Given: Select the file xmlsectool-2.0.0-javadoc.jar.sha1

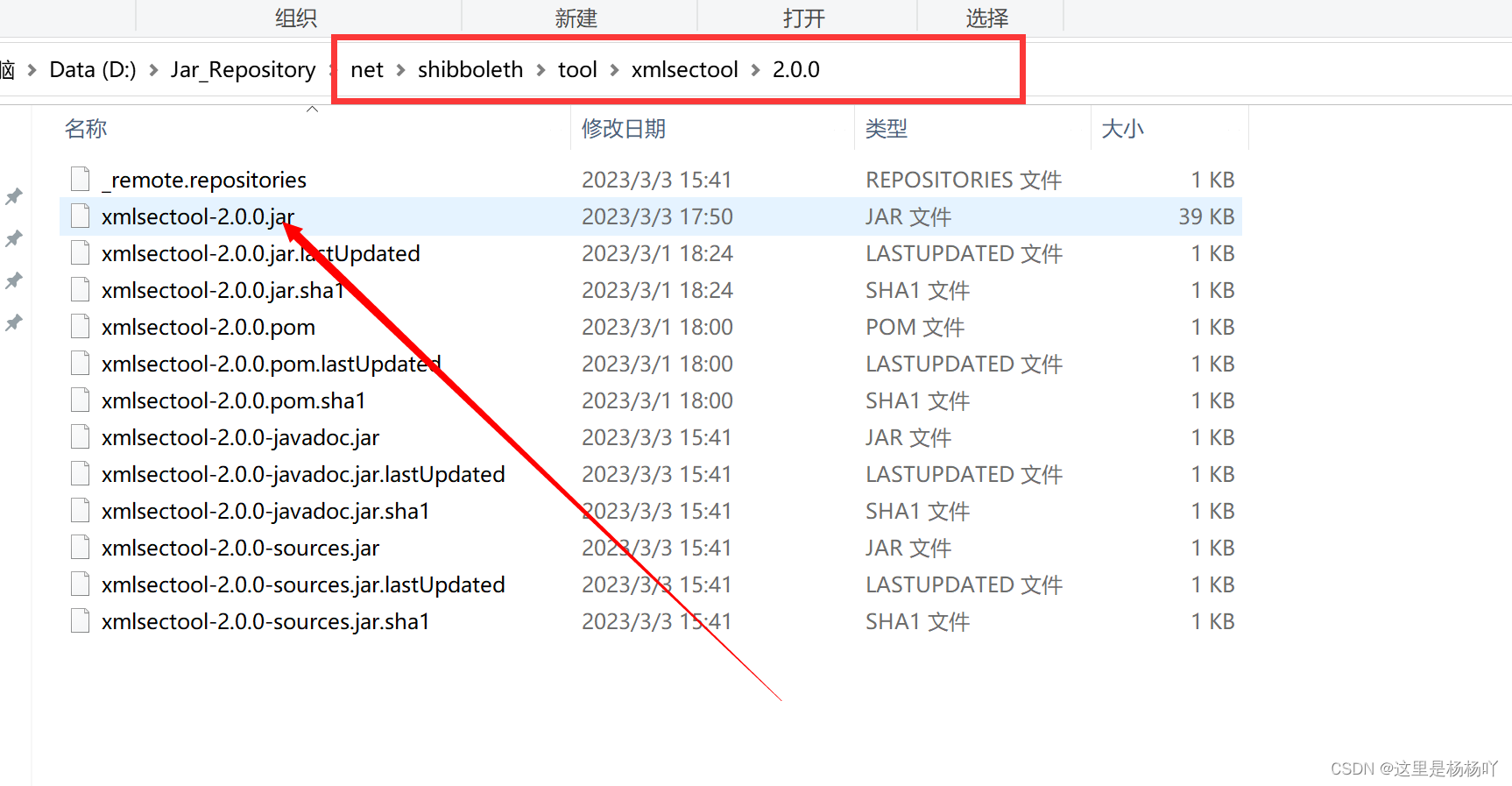Looking at the screenshot, I should pyautogui.click(x=265, y=511).
